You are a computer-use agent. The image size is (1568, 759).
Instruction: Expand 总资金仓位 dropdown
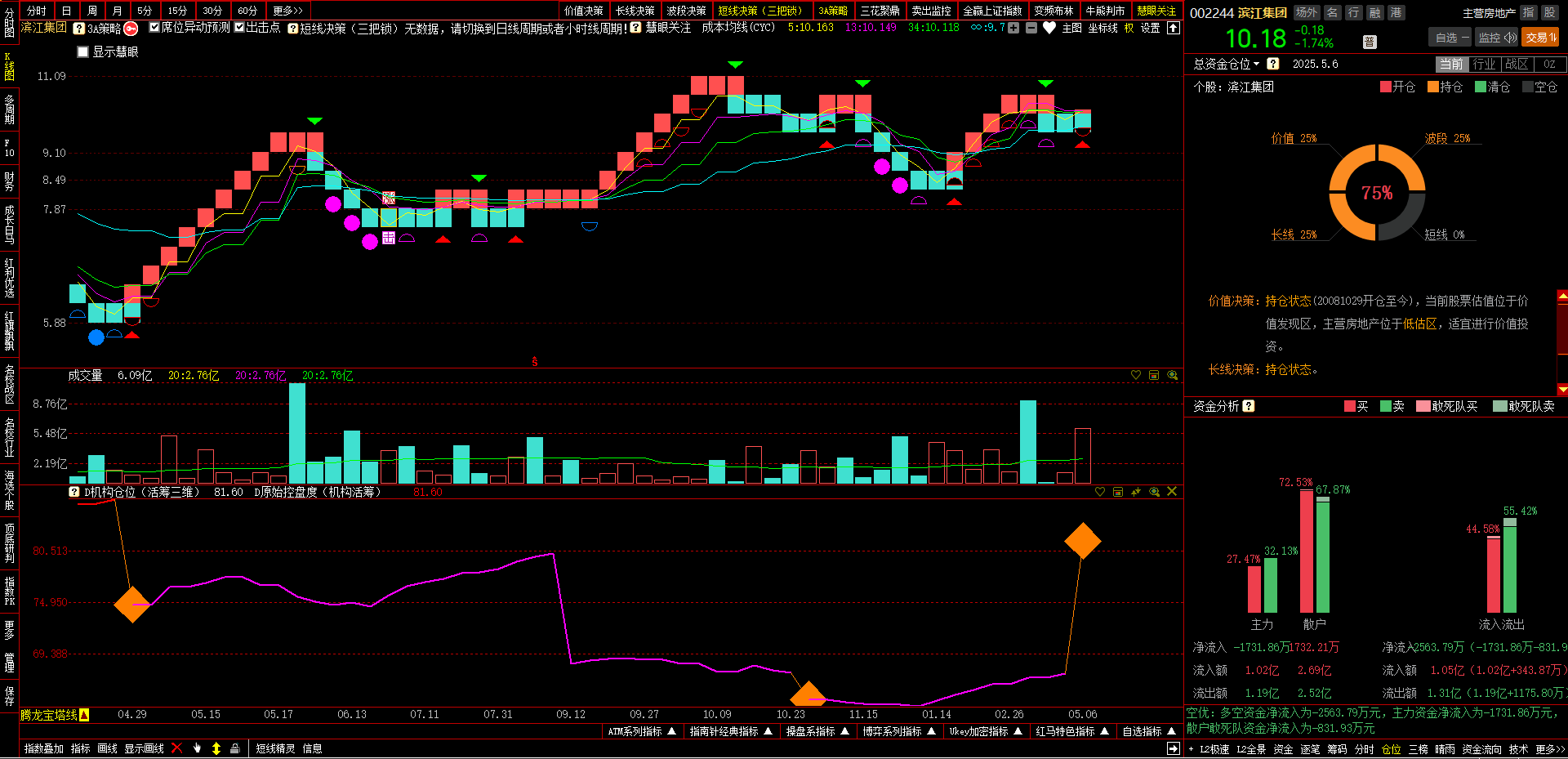[1257, 64]
